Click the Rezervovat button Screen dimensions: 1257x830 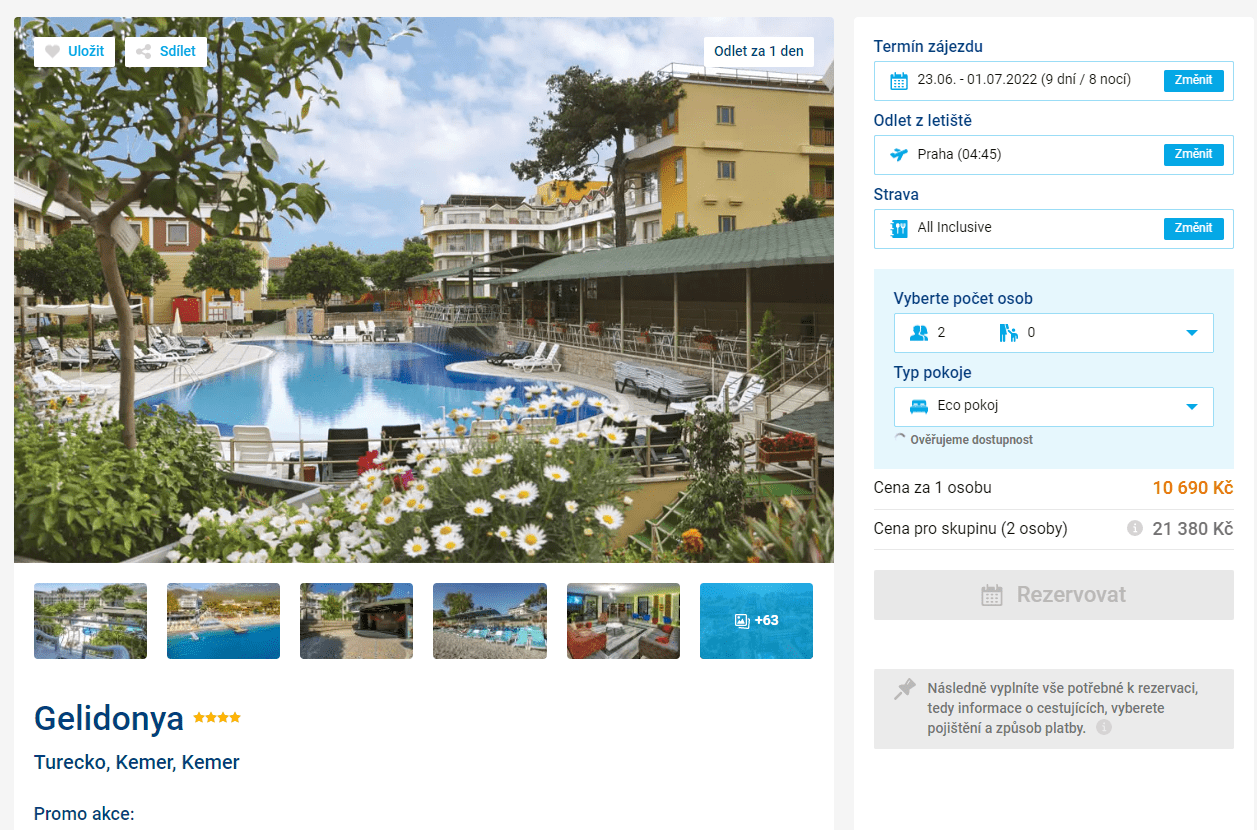1054,595
